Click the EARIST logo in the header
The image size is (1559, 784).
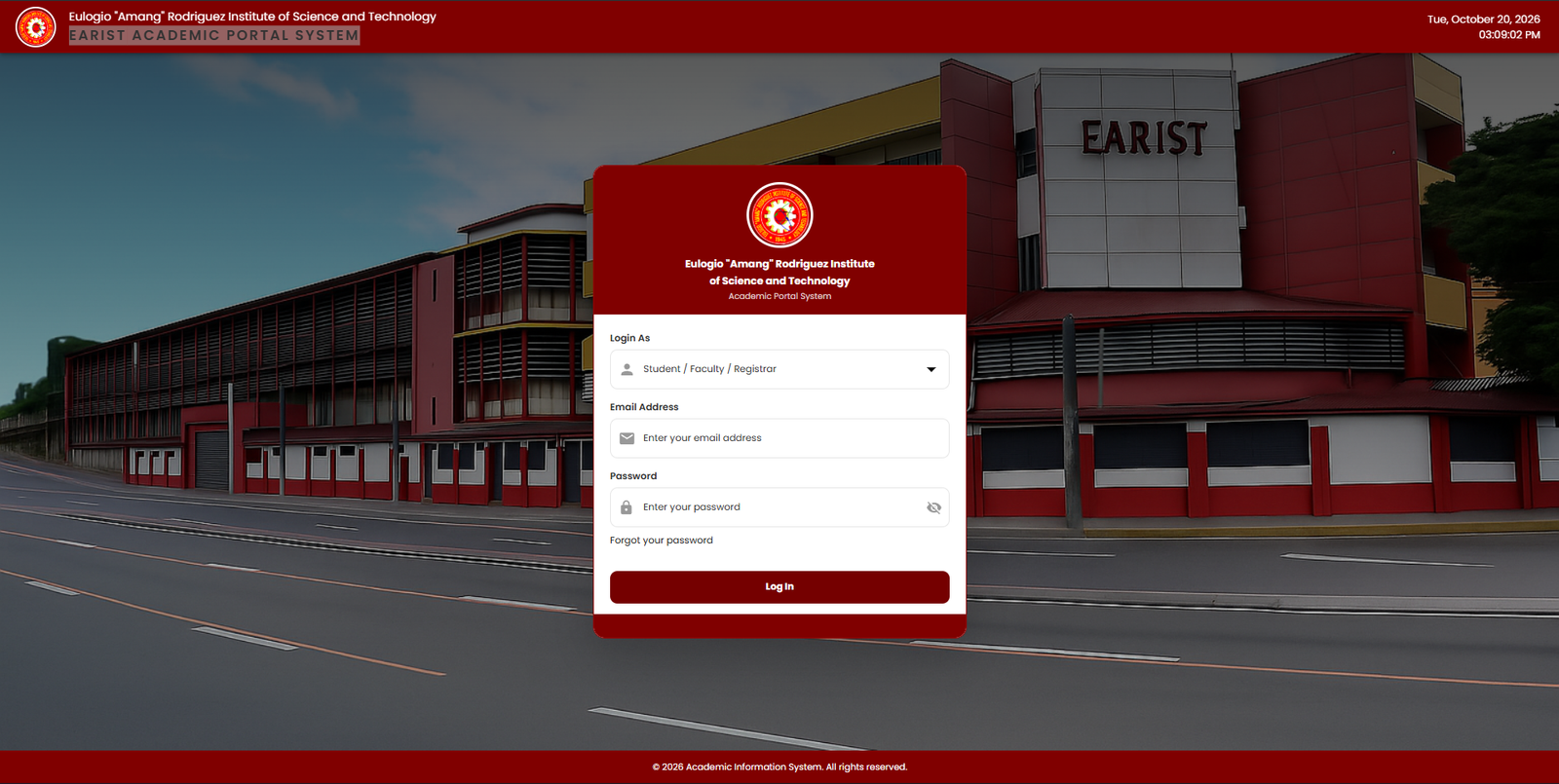click(36, 27)
